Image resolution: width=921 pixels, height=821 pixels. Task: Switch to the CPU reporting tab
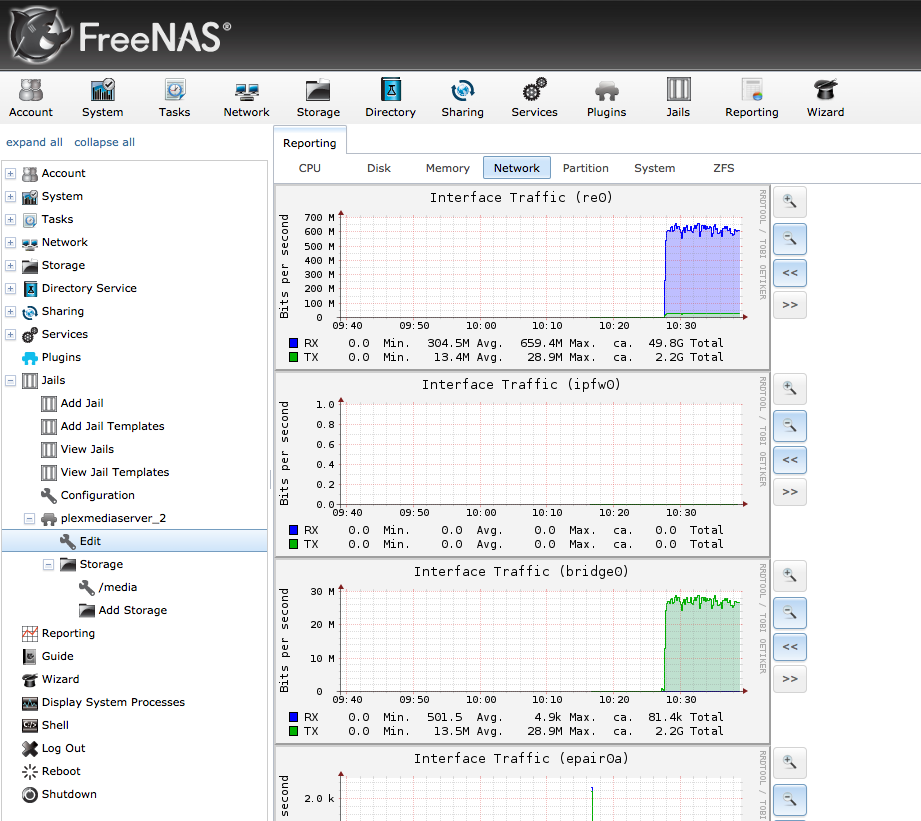310,168
